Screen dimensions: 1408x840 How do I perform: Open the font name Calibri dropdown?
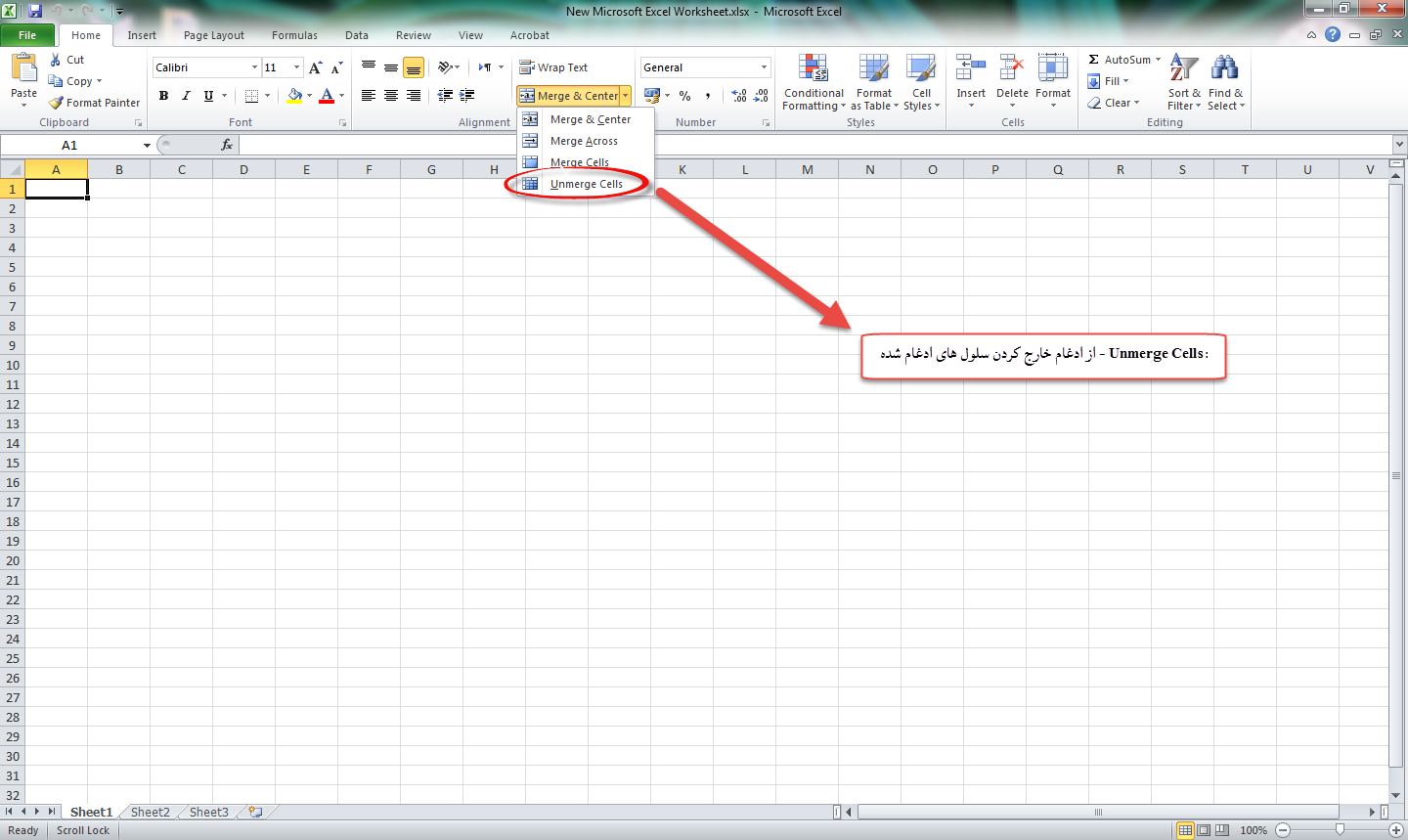point(254,67)
